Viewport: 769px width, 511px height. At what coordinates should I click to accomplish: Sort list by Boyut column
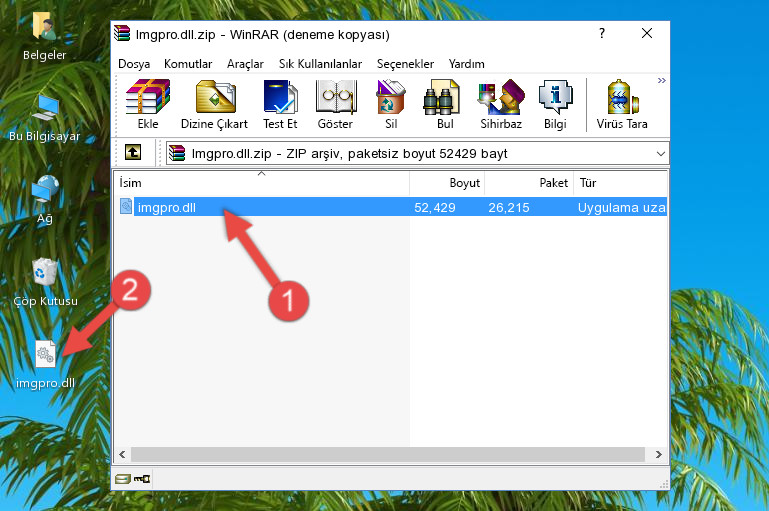click(447, 183)
